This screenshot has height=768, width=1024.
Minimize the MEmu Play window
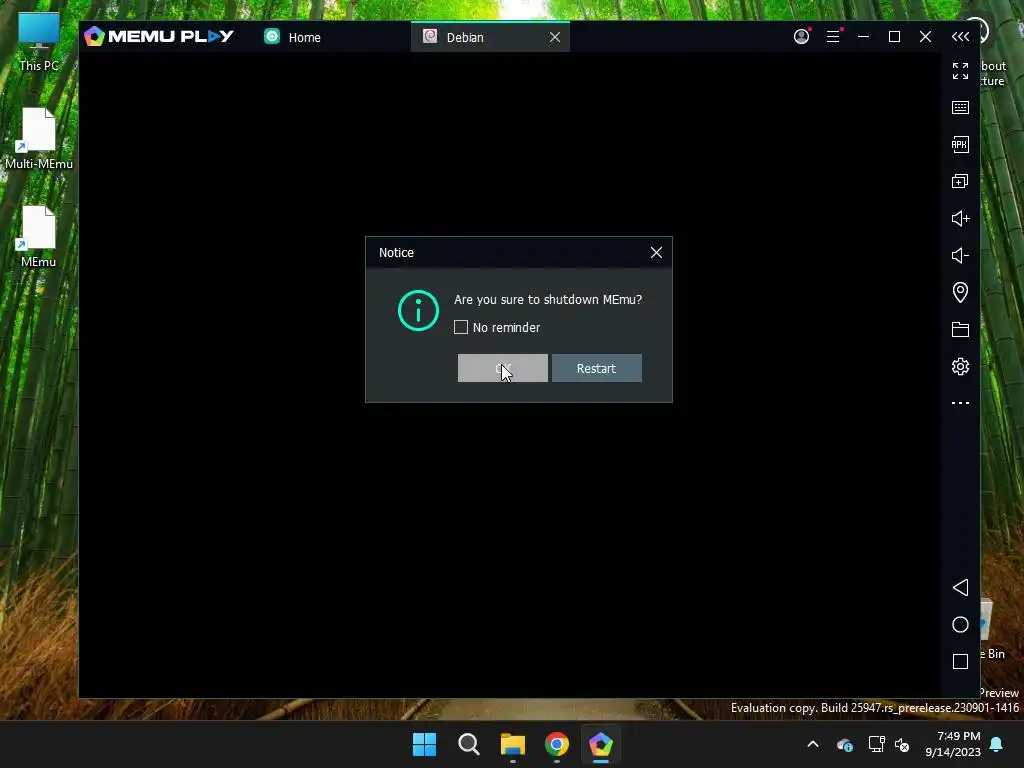863,37
